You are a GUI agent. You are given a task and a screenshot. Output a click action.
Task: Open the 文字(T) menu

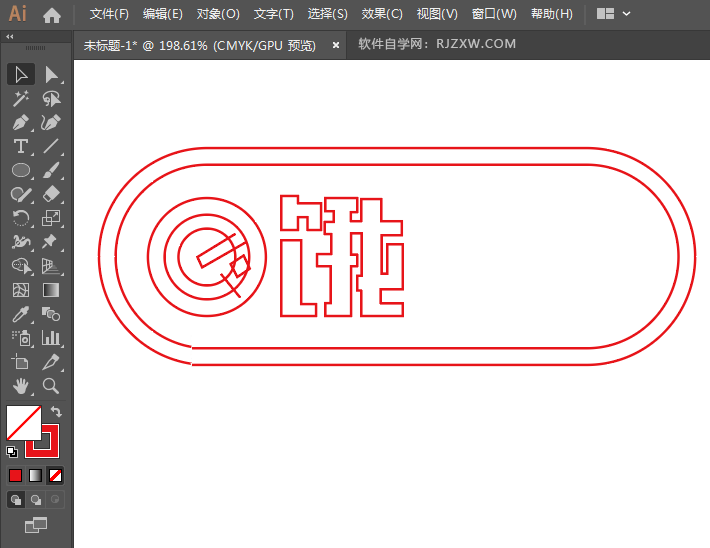pos(273,14)
